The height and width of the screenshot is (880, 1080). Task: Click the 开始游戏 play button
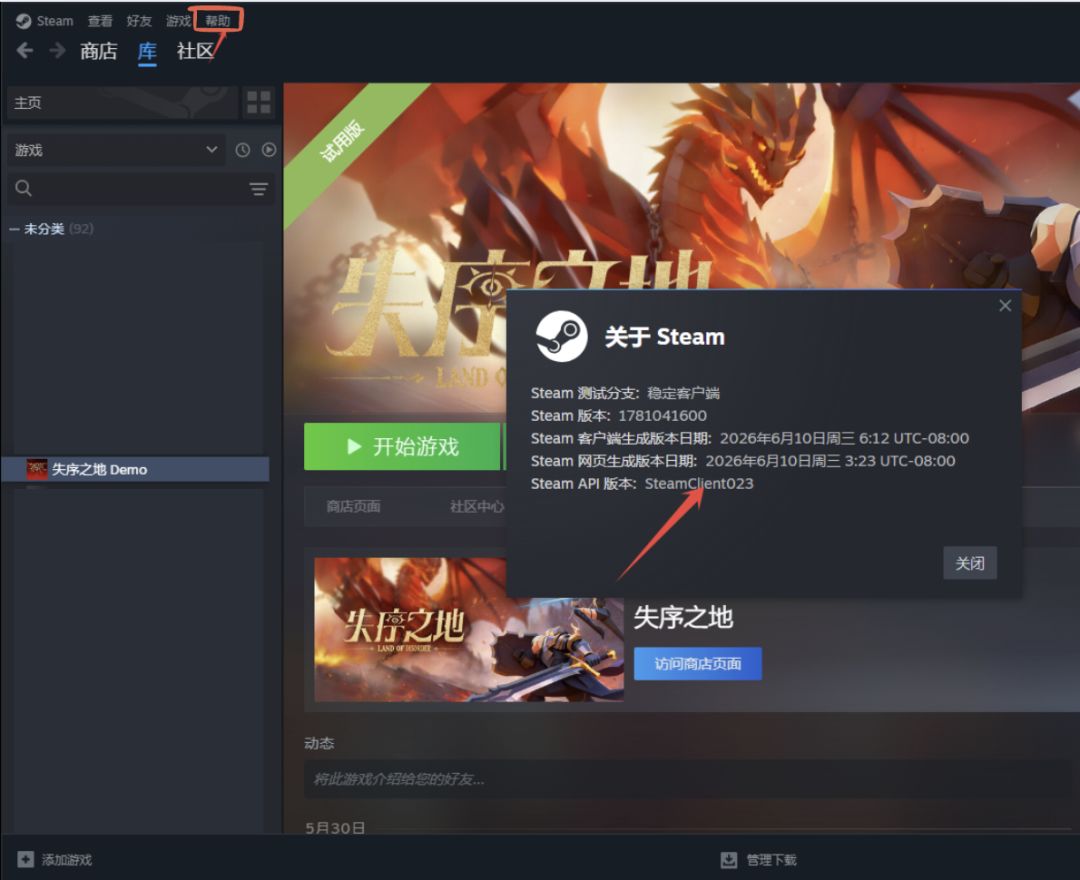tap(402, 447)
